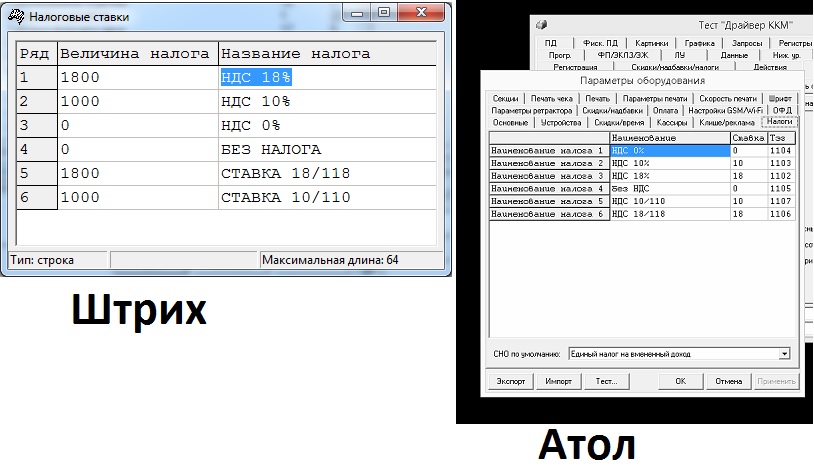814x474 pixels.
Task: Select the Прогр. tab
Action: click(x=560, y=55)
